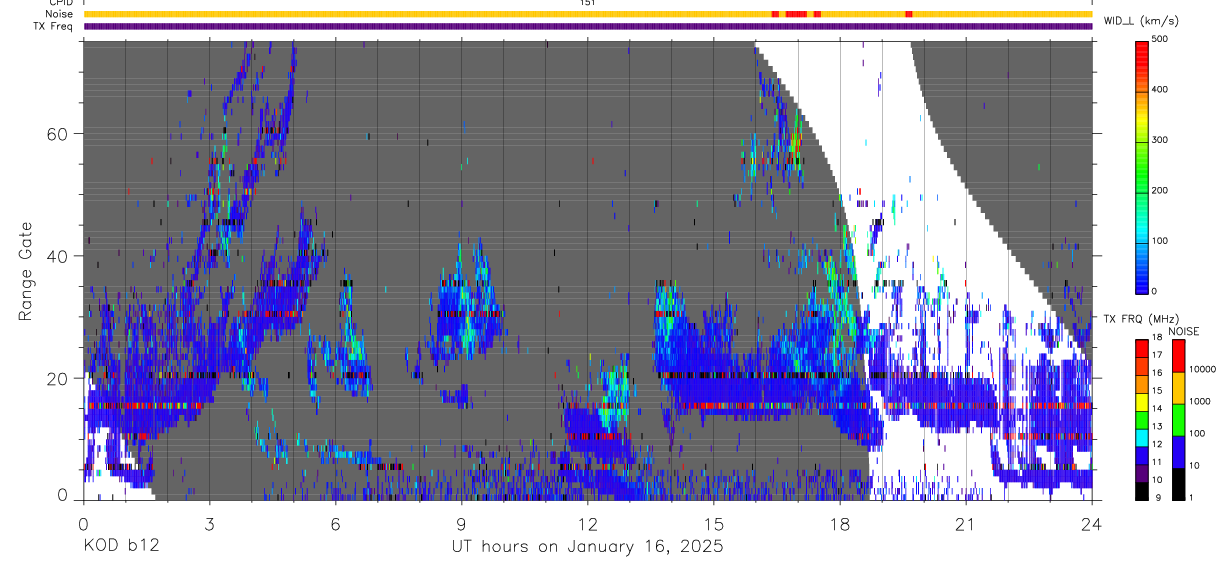Click the "WID⊥ (km/s)" colorbar title
The height and width of the screenshot is (567, 1228).
coord(1141,19)
